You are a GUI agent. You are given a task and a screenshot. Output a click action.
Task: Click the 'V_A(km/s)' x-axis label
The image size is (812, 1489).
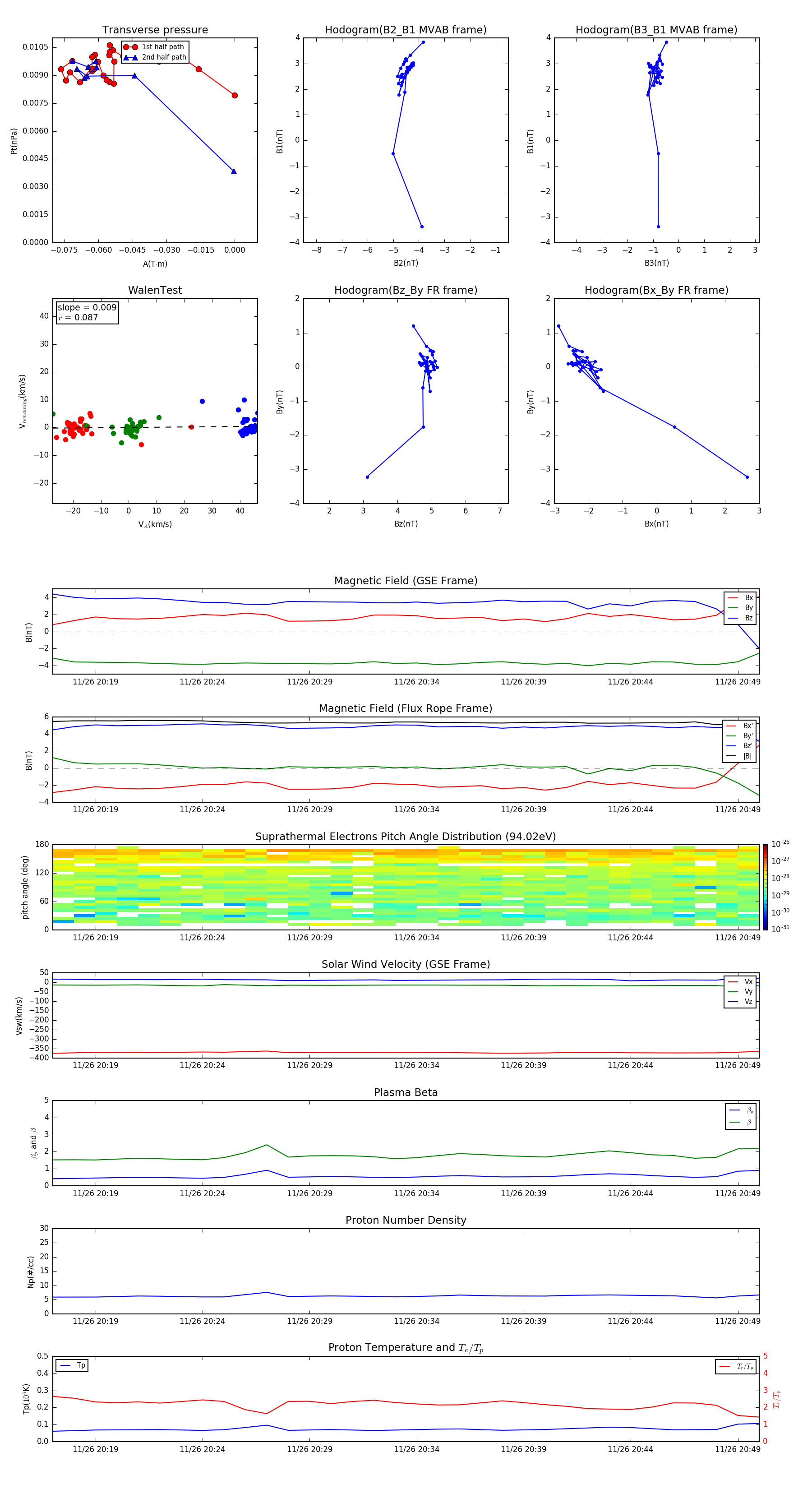tap(155, 524)
